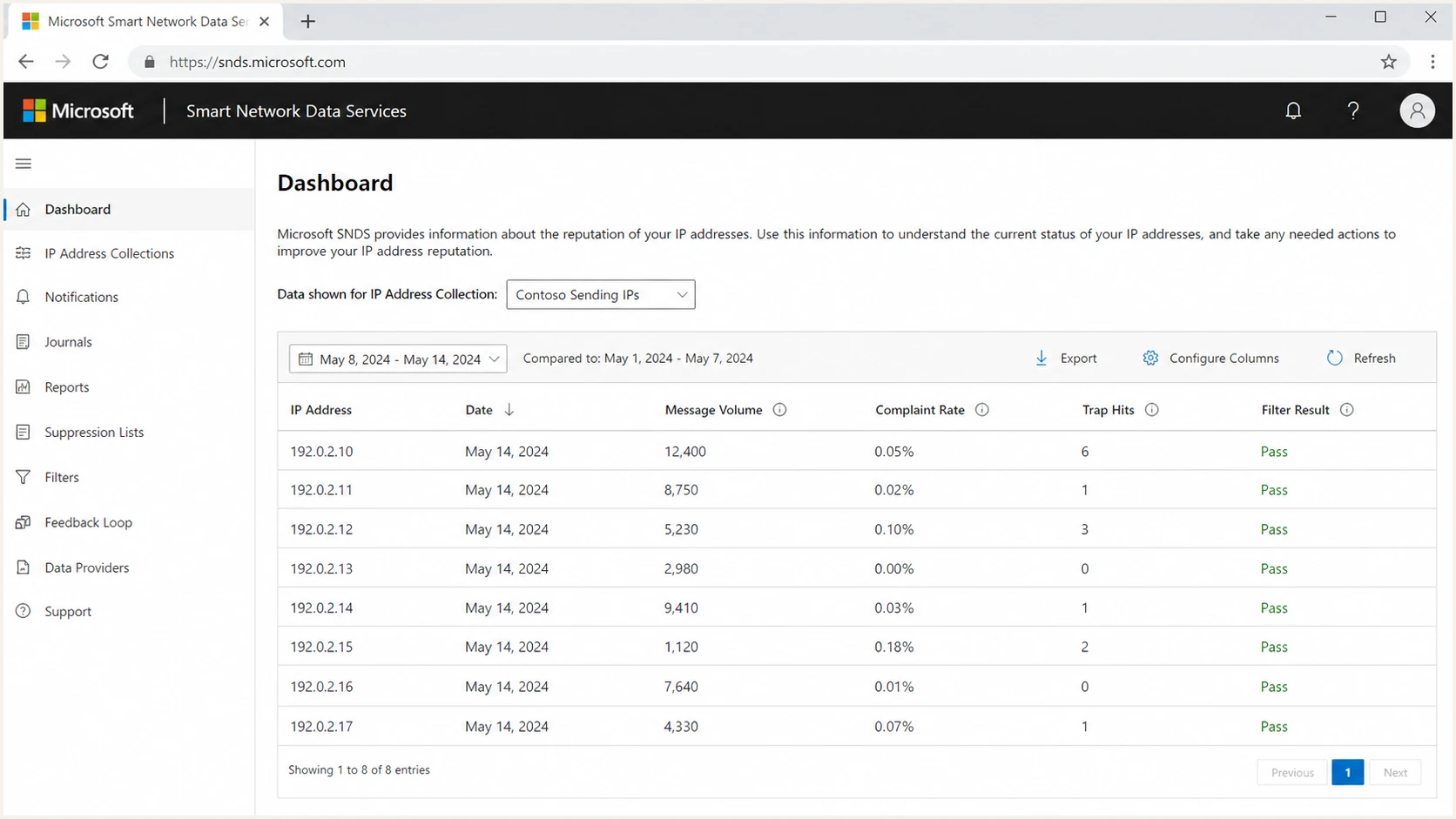1456x819 pixels.
Task: Click IP address 192.0.2.10
Action: coord(321,452)
